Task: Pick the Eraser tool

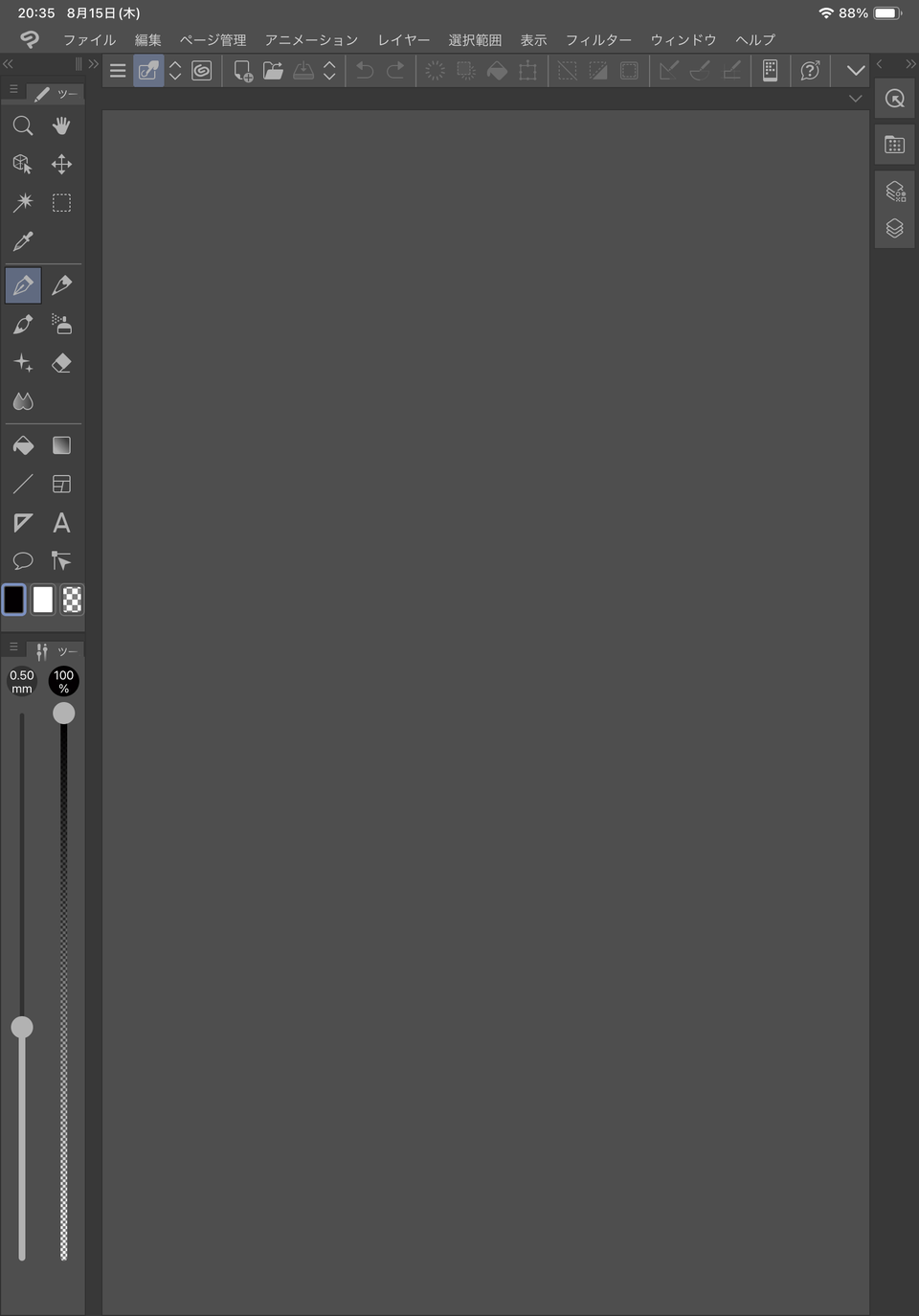Action: tap(61, 362)
